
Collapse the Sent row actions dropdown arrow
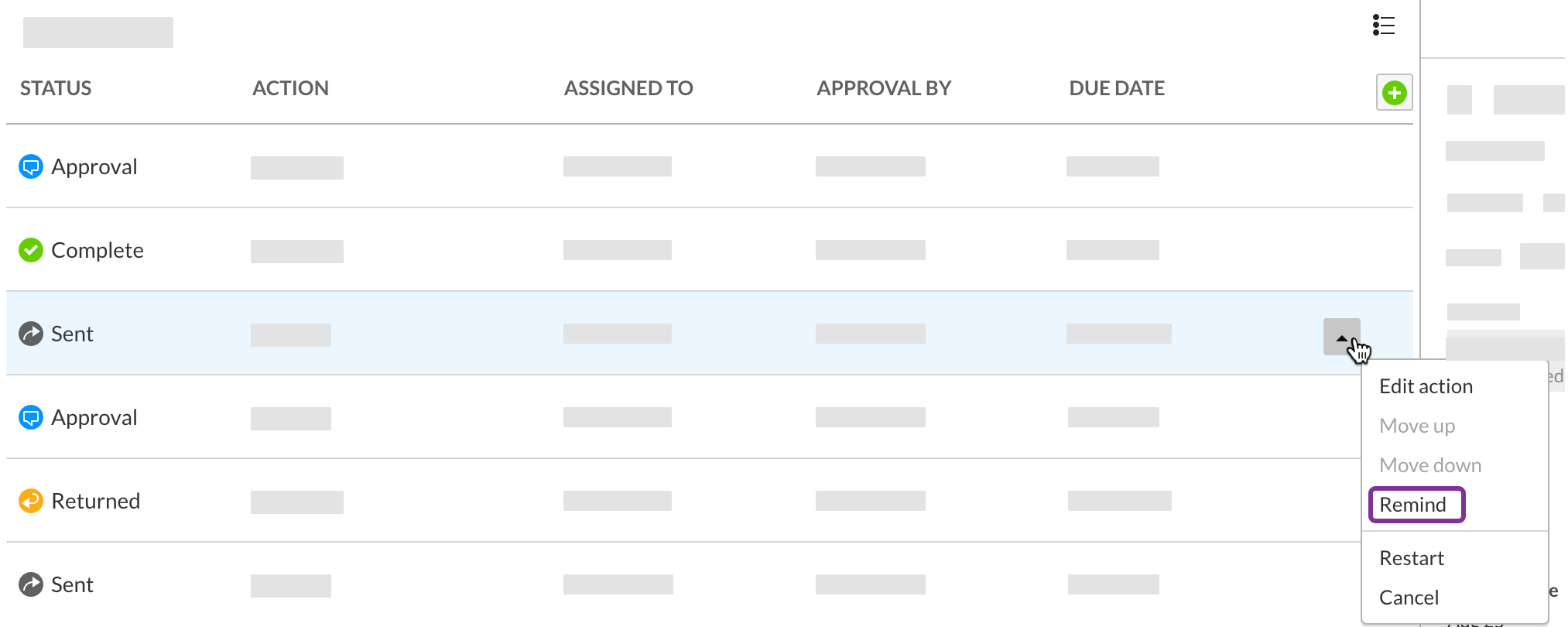1341,337
